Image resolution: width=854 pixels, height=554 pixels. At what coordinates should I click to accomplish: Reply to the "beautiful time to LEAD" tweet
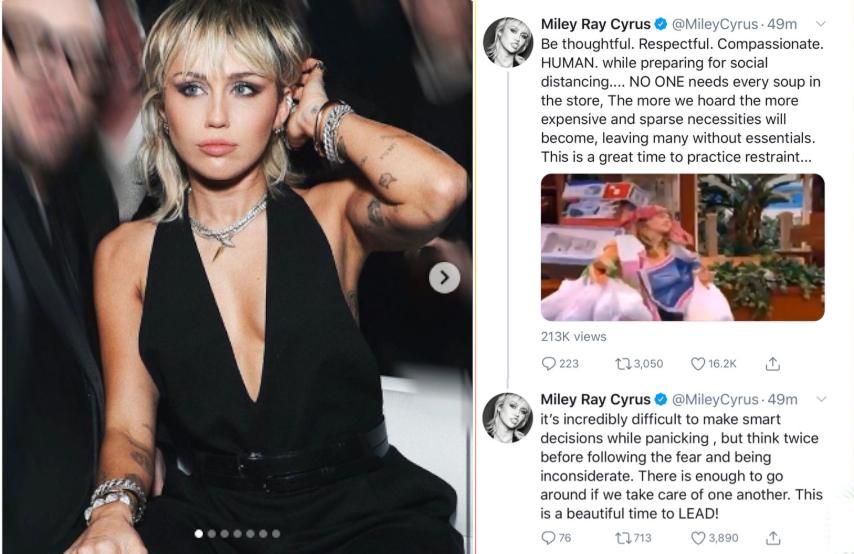click(548, 537)
